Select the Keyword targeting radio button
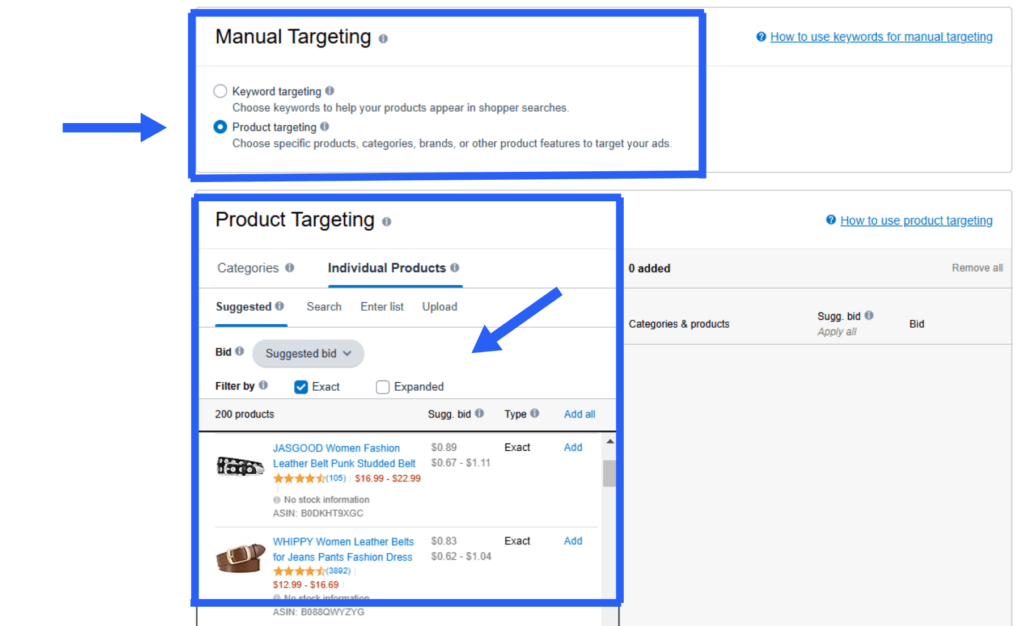Viewport: 1024px width, 626px height. 220,91
